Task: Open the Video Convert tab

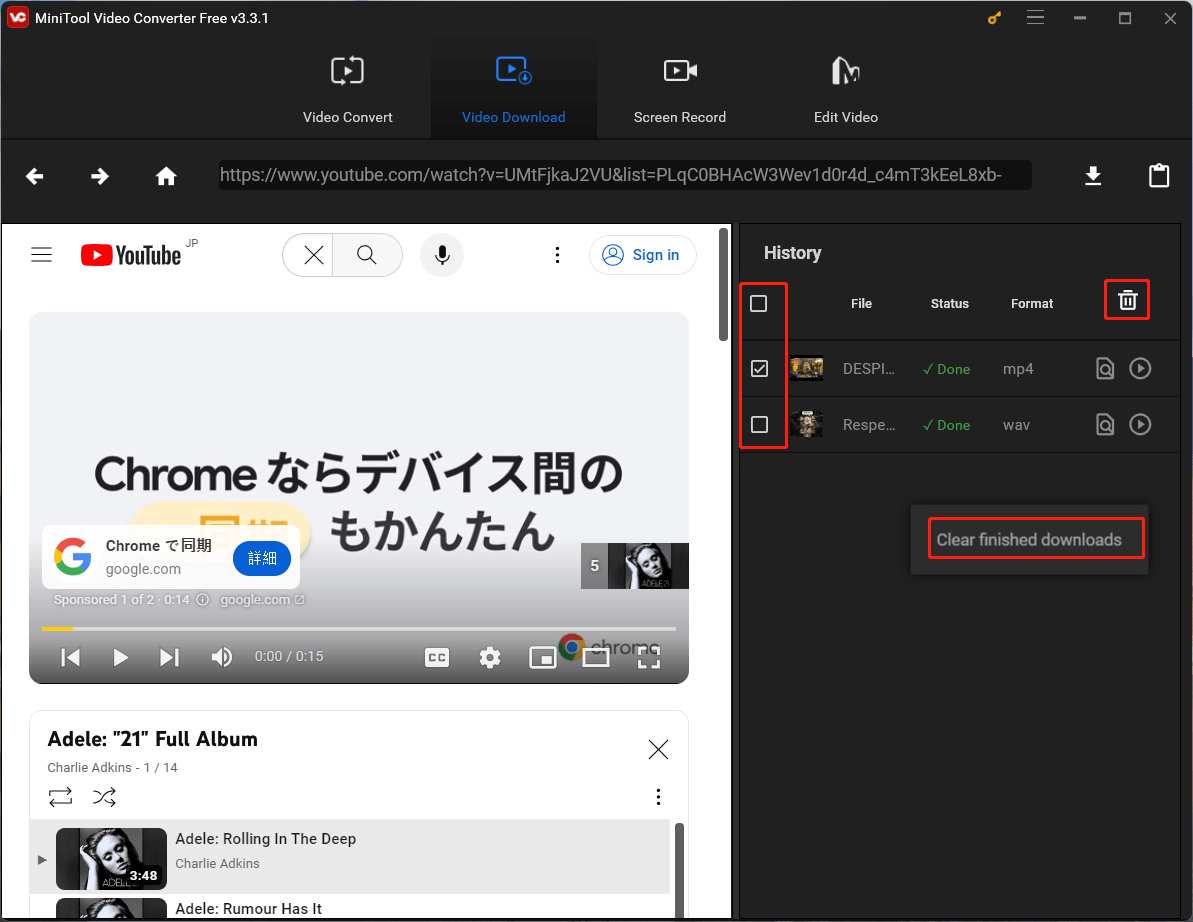Action: tap(348, 89)
